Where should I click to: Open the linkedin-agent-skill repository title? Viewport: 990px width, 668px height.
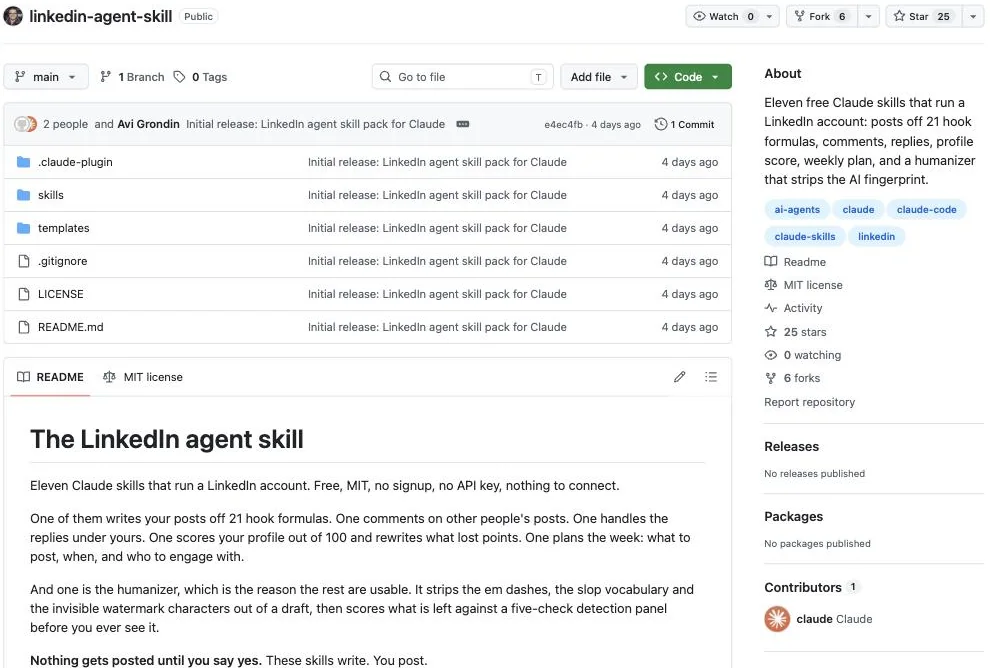pyautogui.click(x=100, y=16)
